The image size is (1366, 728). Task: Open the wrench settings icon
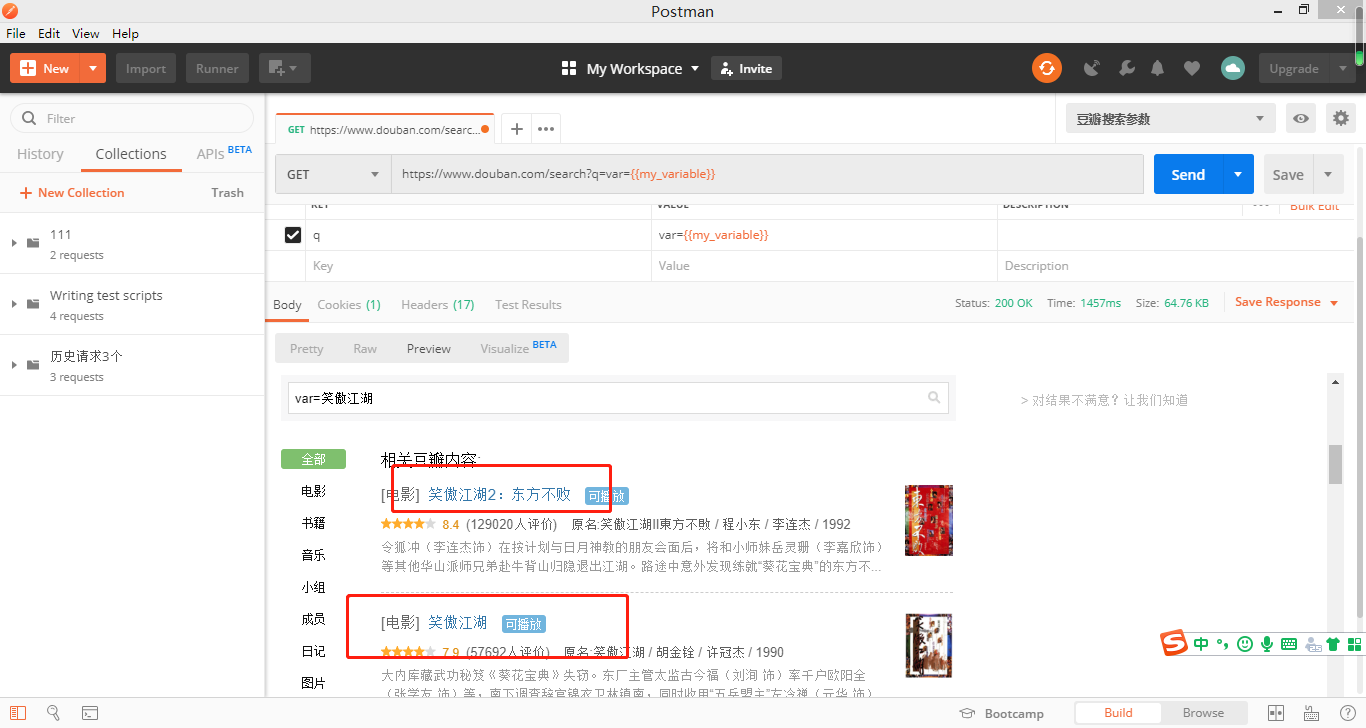click(1126, 68)
